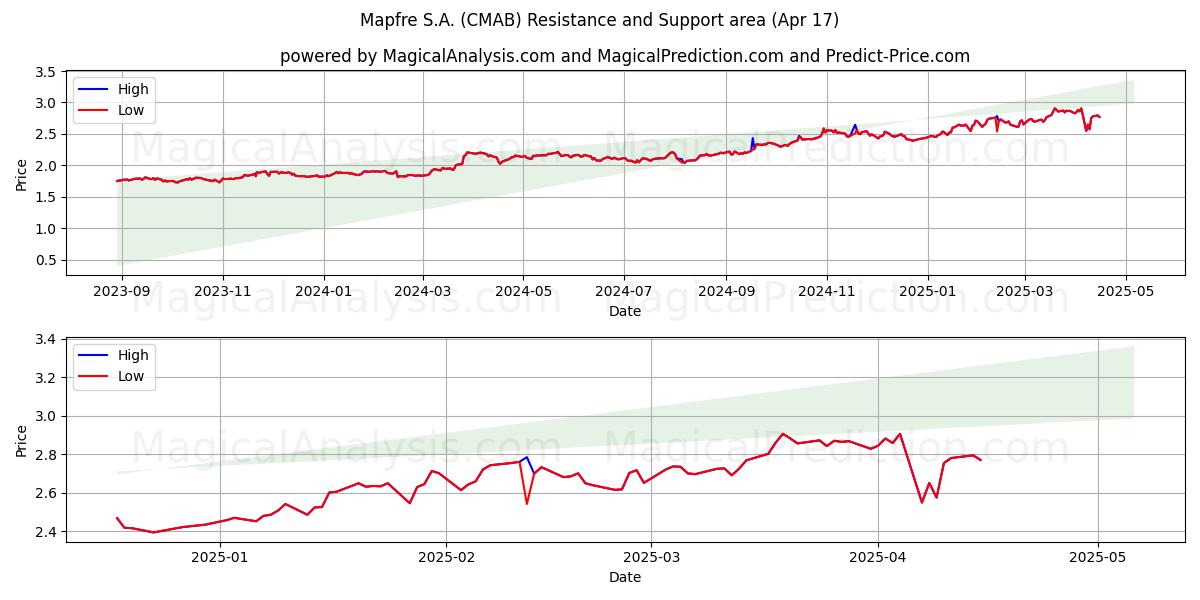
Task: Click the 2023-09 tick label on top chart
Action: tap(122, 292)
